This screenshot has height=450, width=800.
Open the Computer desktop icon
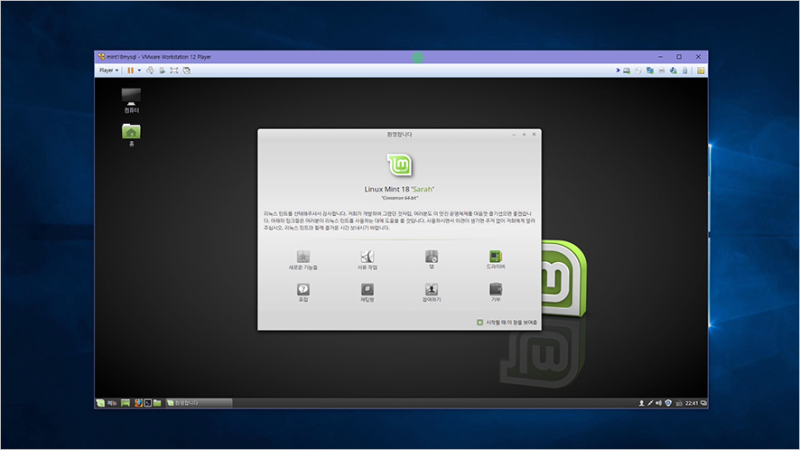point(131,100)
